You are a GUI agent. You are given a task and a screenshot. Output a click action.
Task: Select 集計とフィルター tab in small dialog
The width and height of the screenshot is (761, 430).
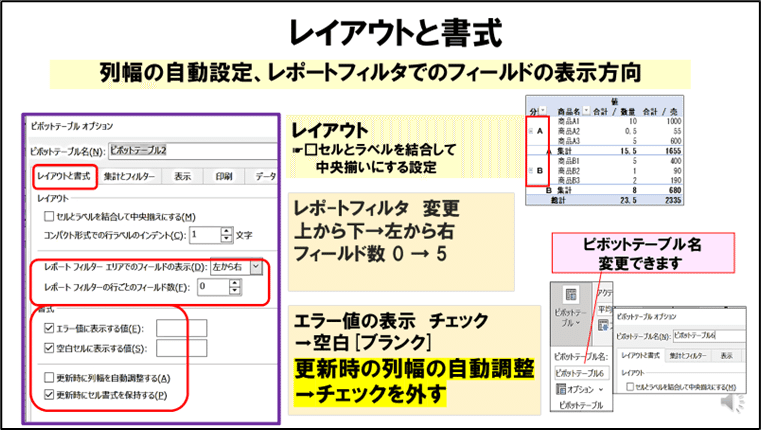[688, 356]
